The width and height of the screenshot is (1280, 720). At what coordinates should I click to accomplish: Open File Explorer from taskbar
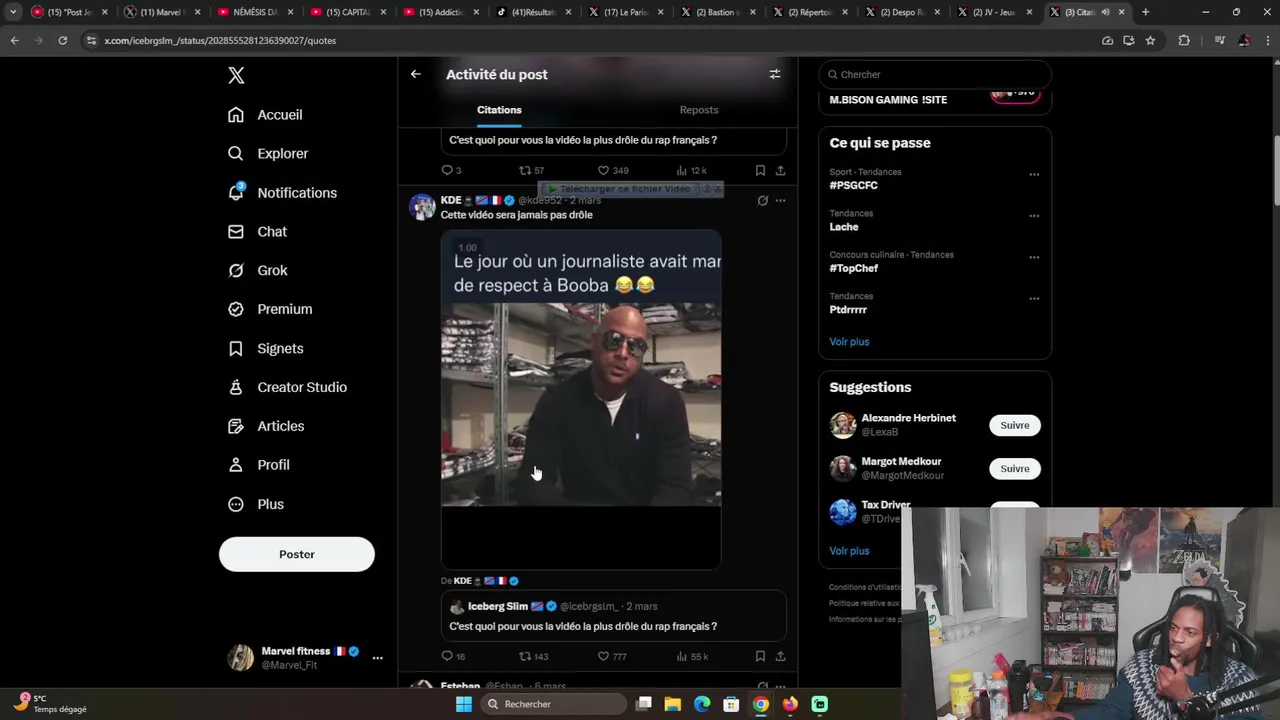click(x=673, y=704)
